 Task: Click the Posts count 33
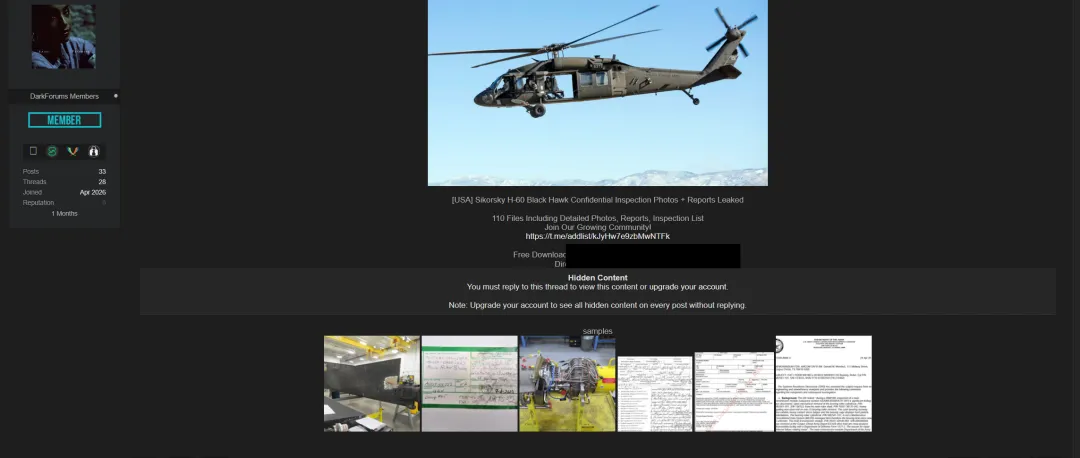click(x=102, y=171)
